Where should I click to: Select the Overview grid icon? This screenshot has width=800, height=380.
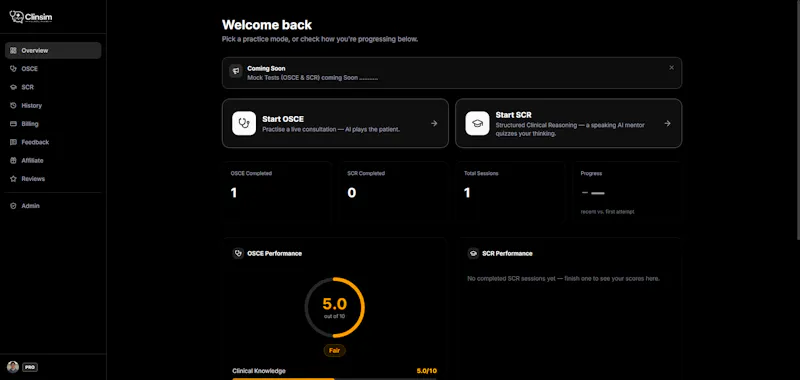click(x=13, y=50)
